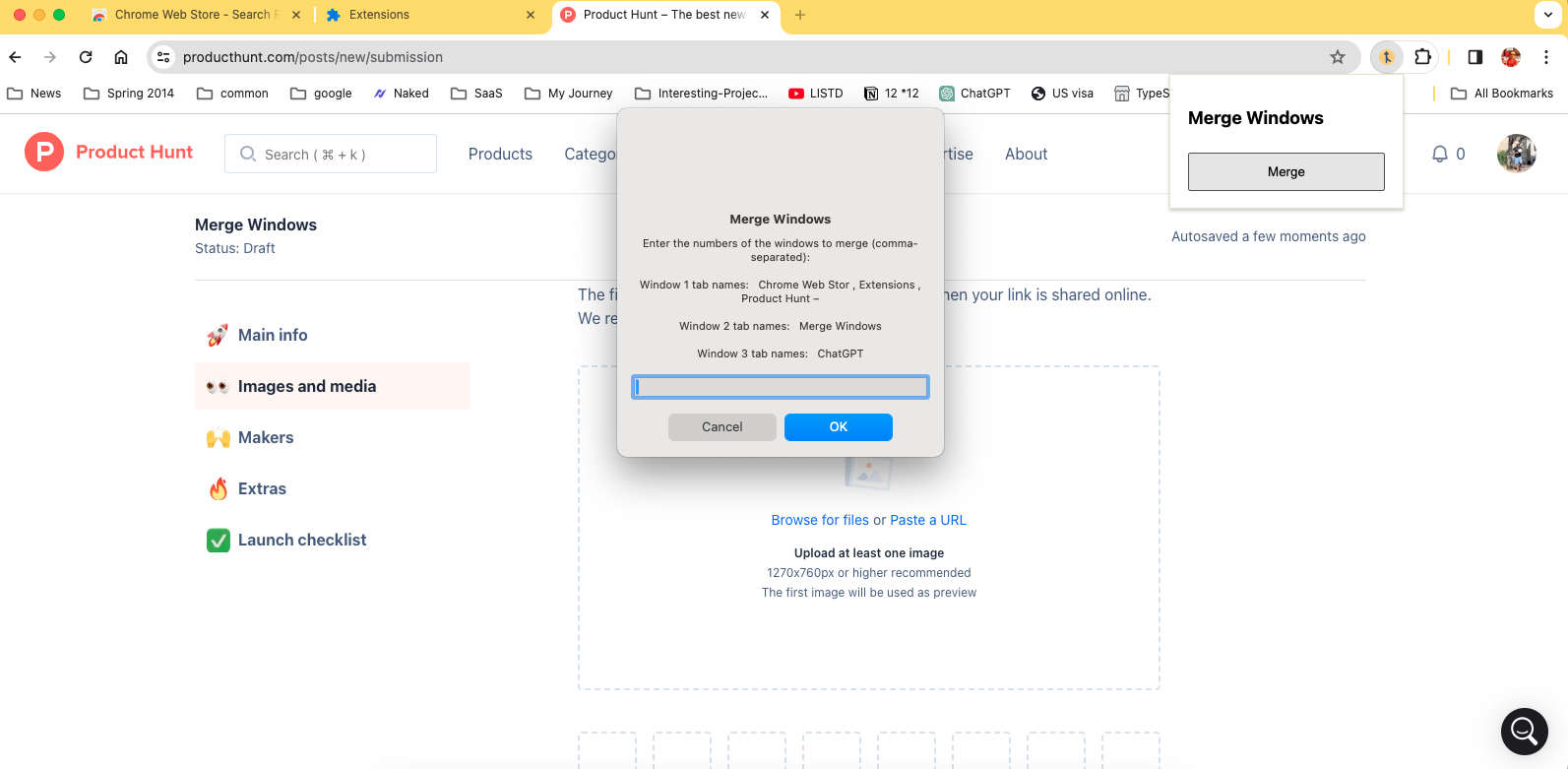Open the Extensions puzzle icon

pos(1422,57)
